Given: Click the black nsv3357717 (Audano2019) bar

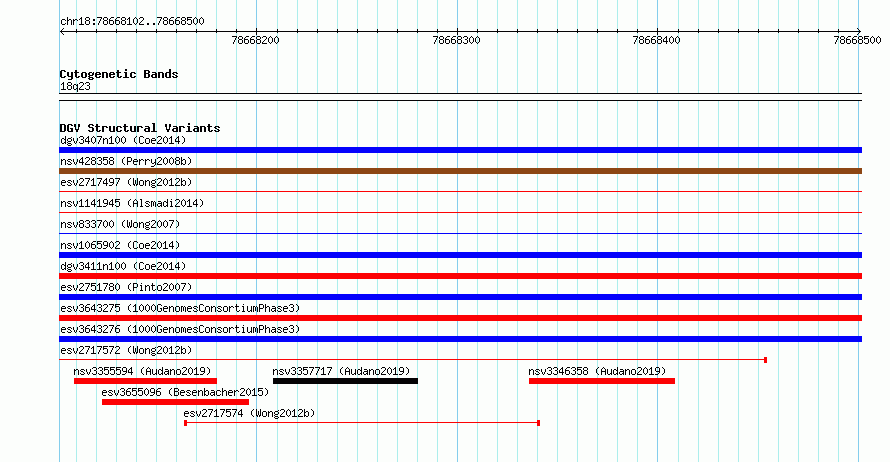Looking at the screenshot, I should (x=345, y=381).
